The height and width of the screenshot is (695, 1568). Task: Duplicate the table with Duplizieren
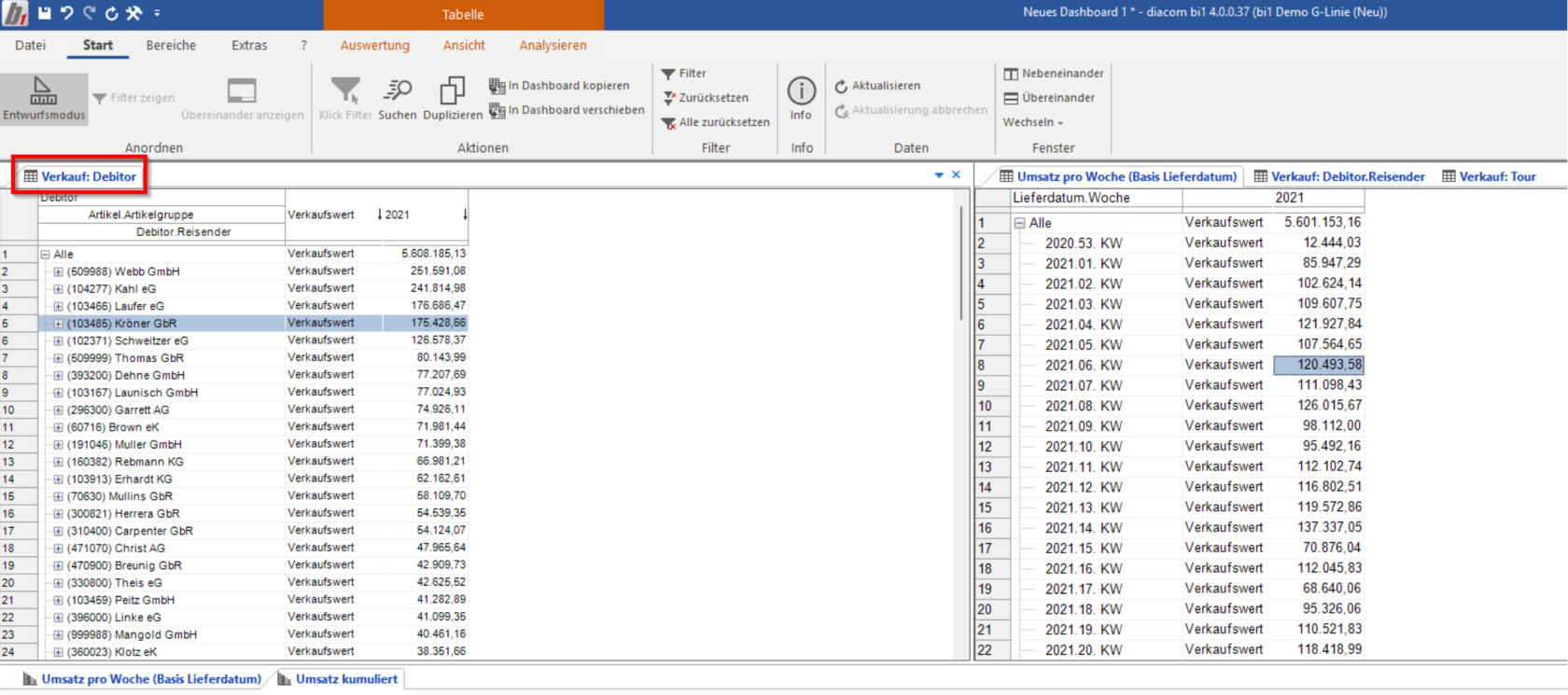pyautogui.click(x=453, y=99)
